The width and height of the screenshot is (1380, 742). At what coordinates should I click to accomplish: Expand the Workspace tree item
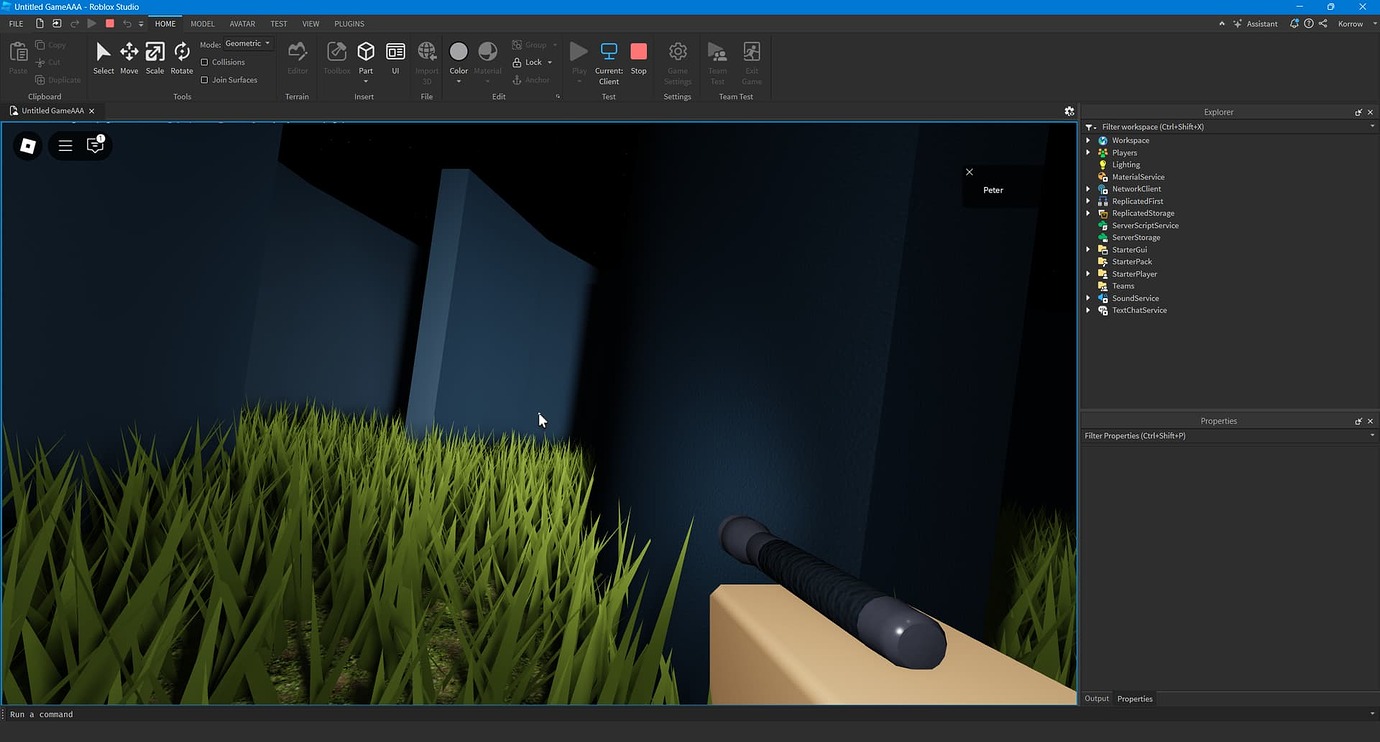(1088, 140)
